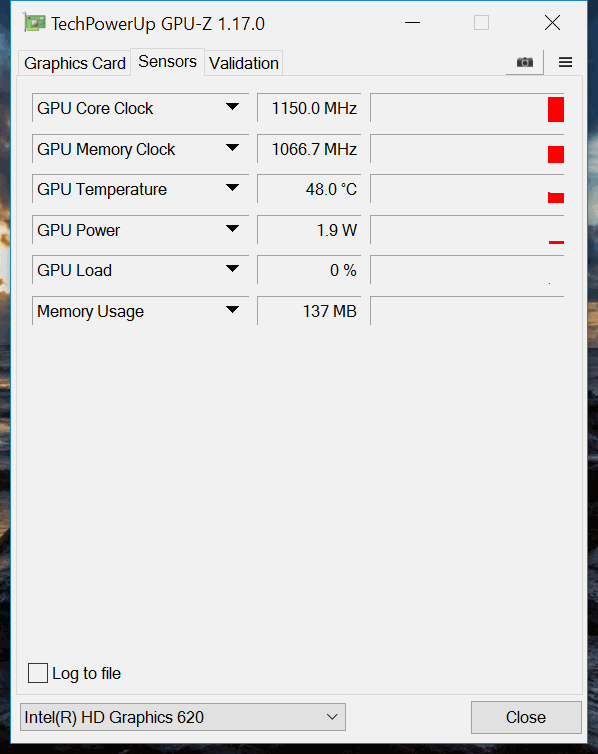Viewport: 598px width, 754px height.
Task: Expand the GPU Core Clock dropdown arrow
Action: click(x=232, y=107)
